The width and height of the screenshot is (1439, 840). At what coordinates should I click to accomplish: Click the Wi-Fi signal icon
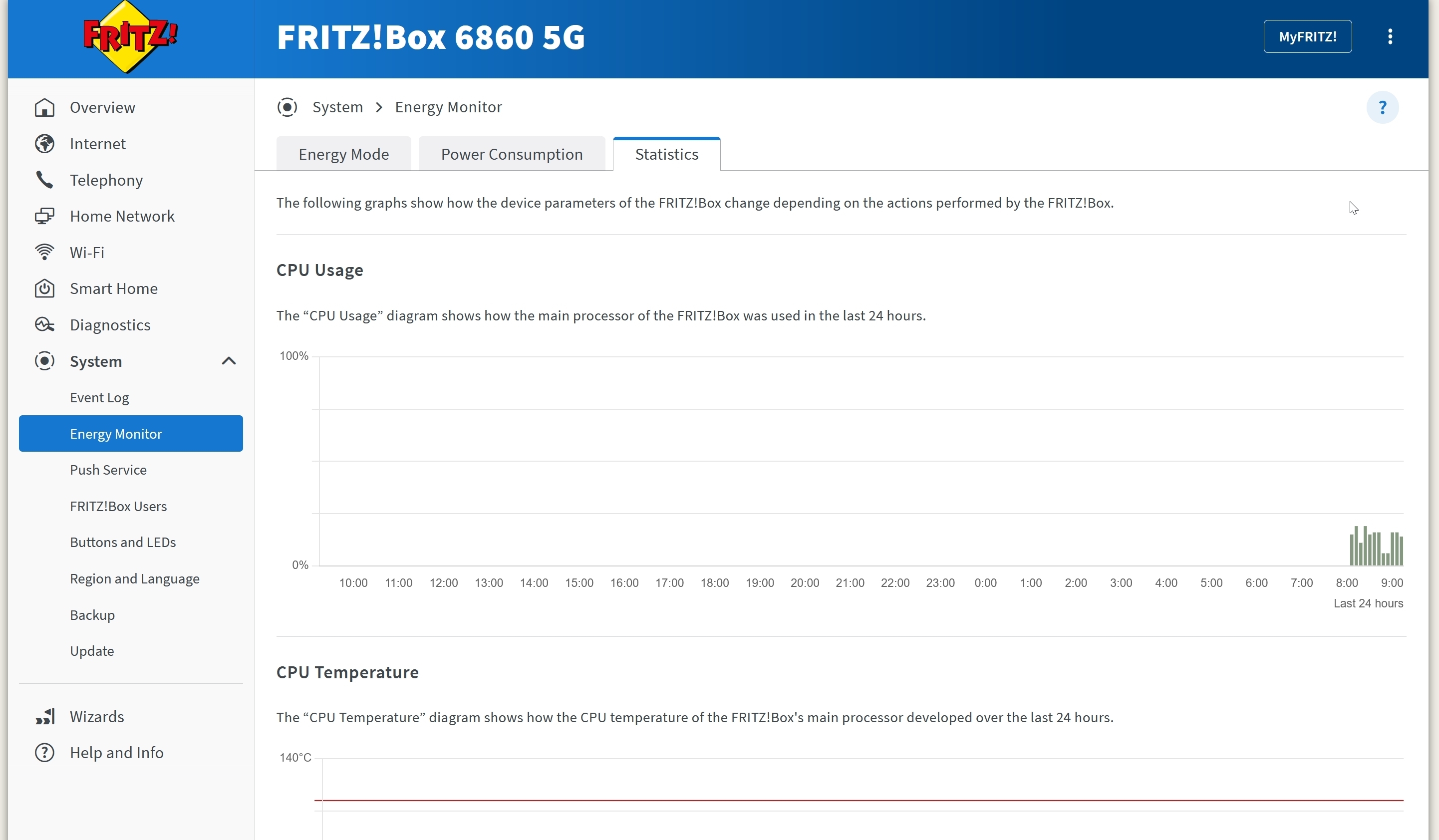click(x=44, y=253)
